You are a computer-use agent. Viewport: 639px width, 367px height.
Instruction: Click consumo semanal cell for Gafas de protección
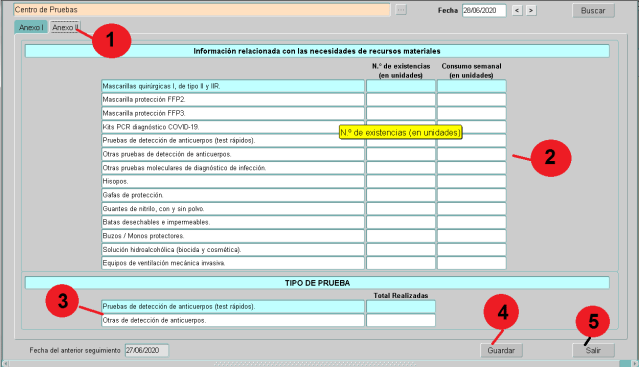pyautogui.click(x=472, y=195)
